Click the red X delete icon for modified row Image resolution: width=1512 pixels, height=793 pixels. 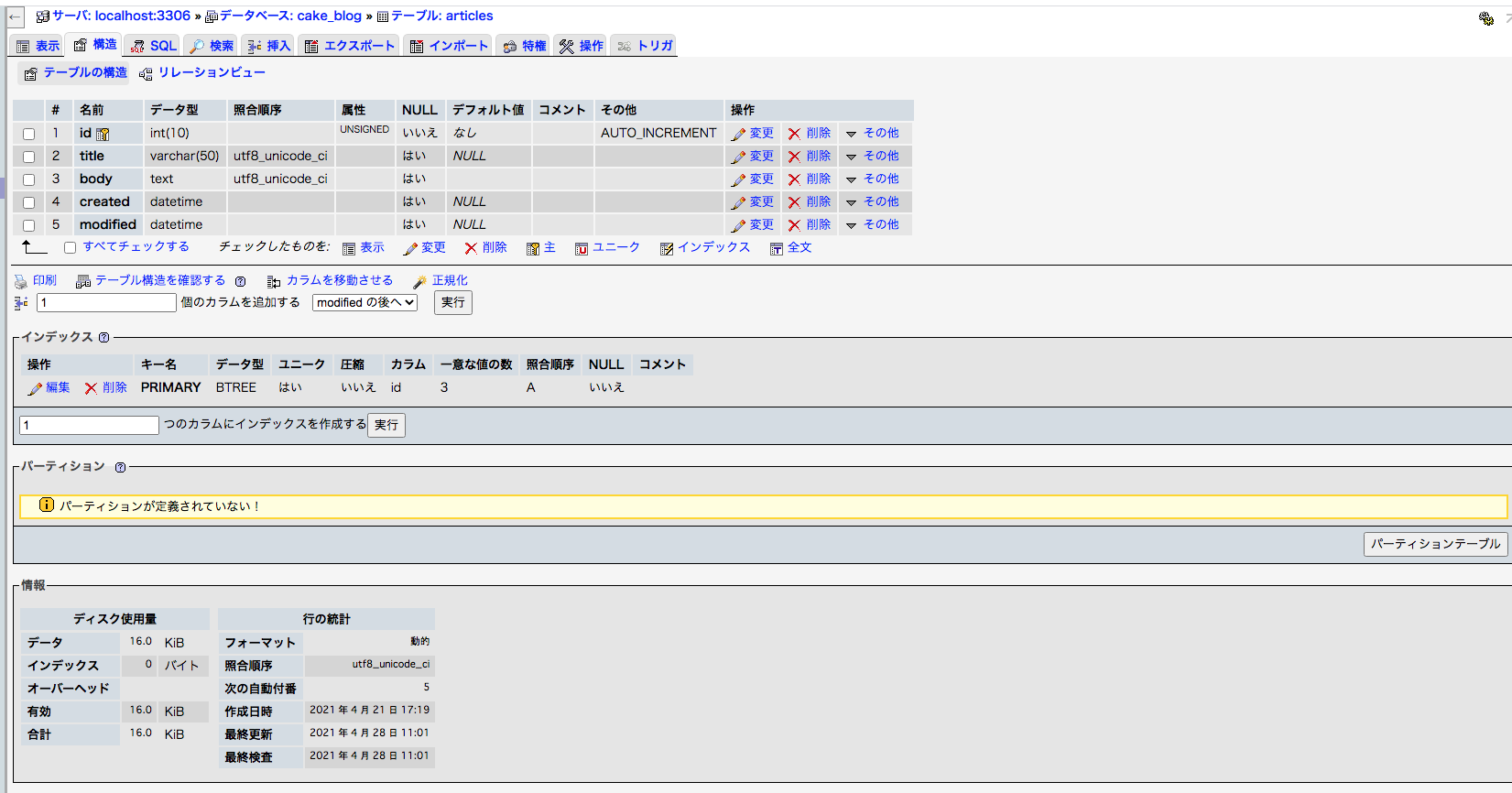tap(794, 225)
